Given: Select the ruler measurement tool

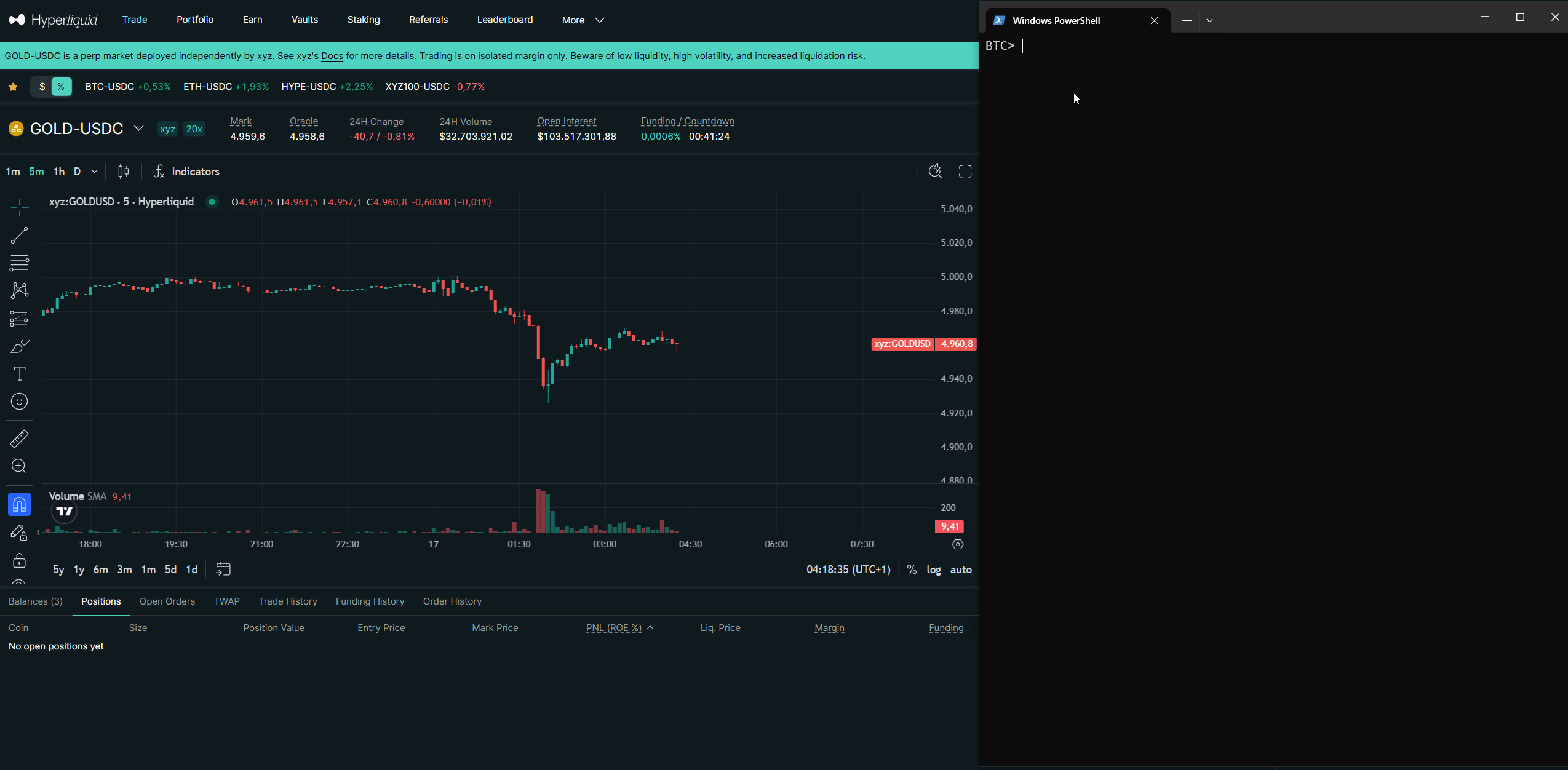Looking at the screenshot, I should [18, 439].
